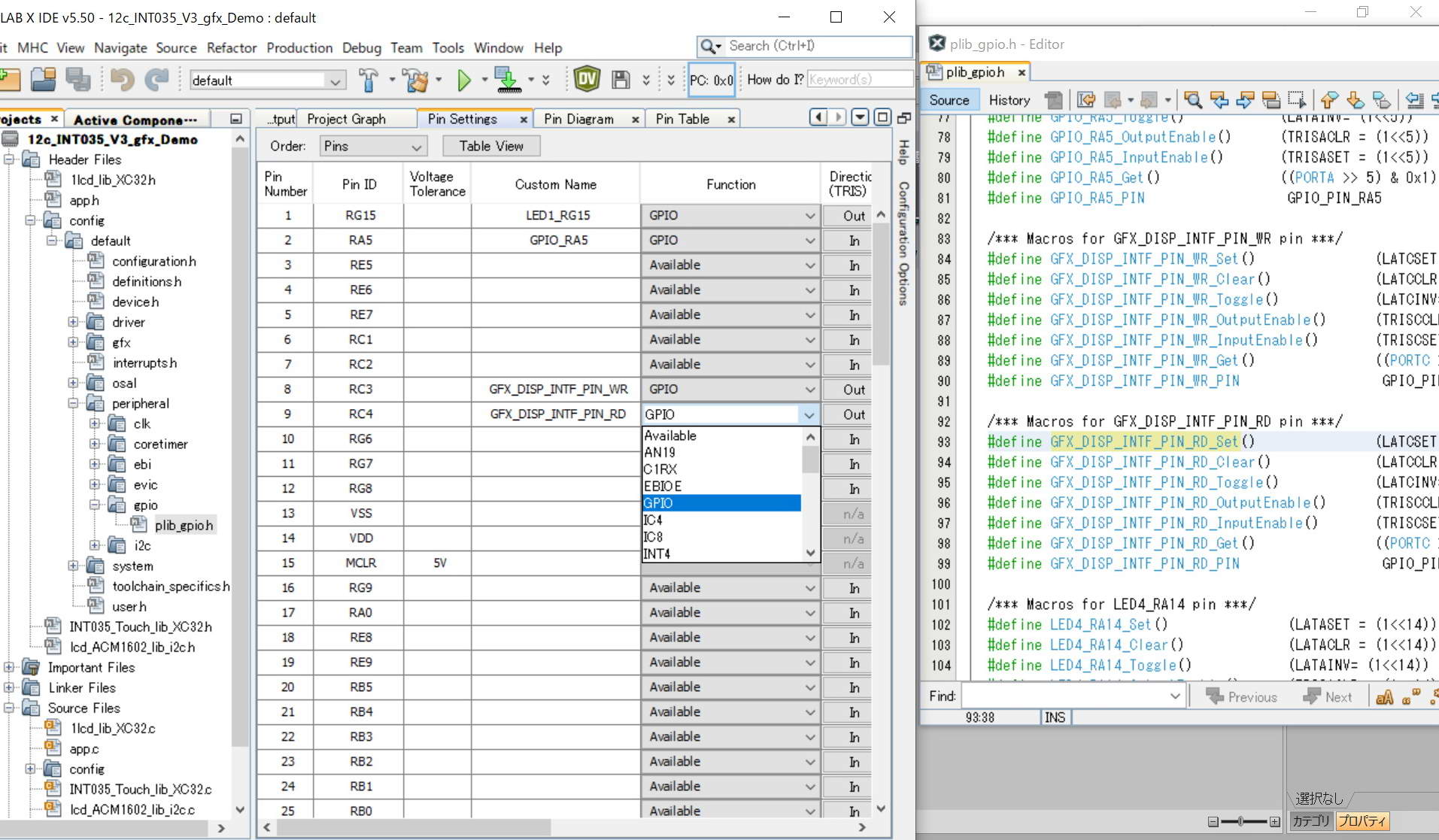Open the Tools menu
1439x840 pixels.
point(448,47)
